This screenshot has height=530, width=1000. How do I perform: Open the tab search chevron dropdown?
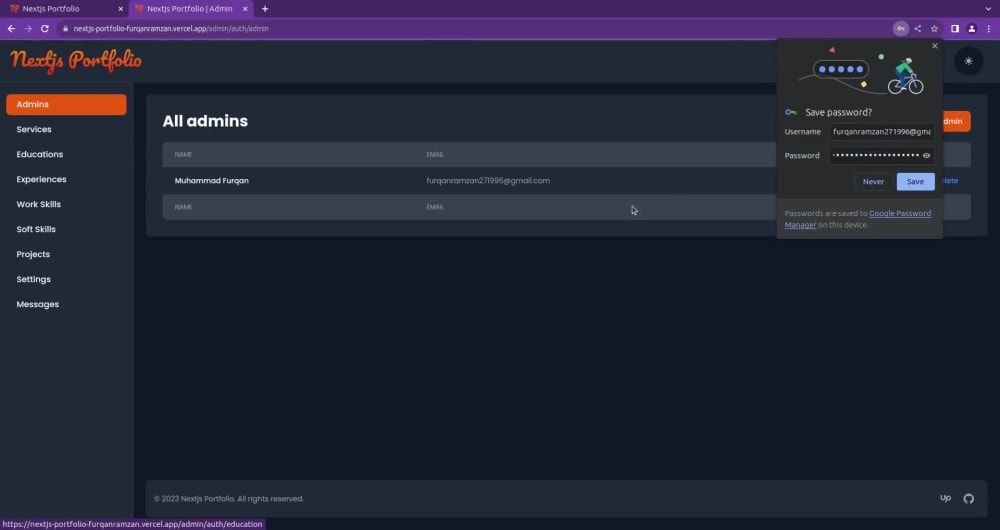[989, 9]
